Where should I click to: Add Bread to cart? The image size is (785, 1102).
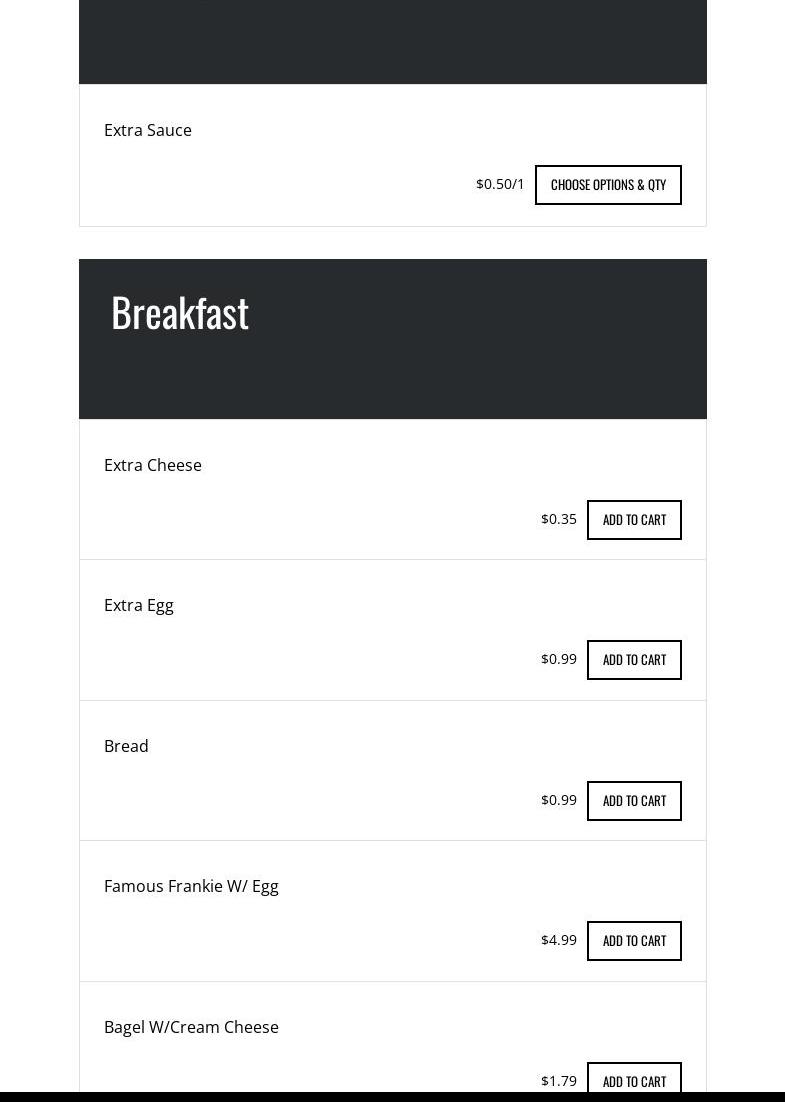click(x=634, y=801)
